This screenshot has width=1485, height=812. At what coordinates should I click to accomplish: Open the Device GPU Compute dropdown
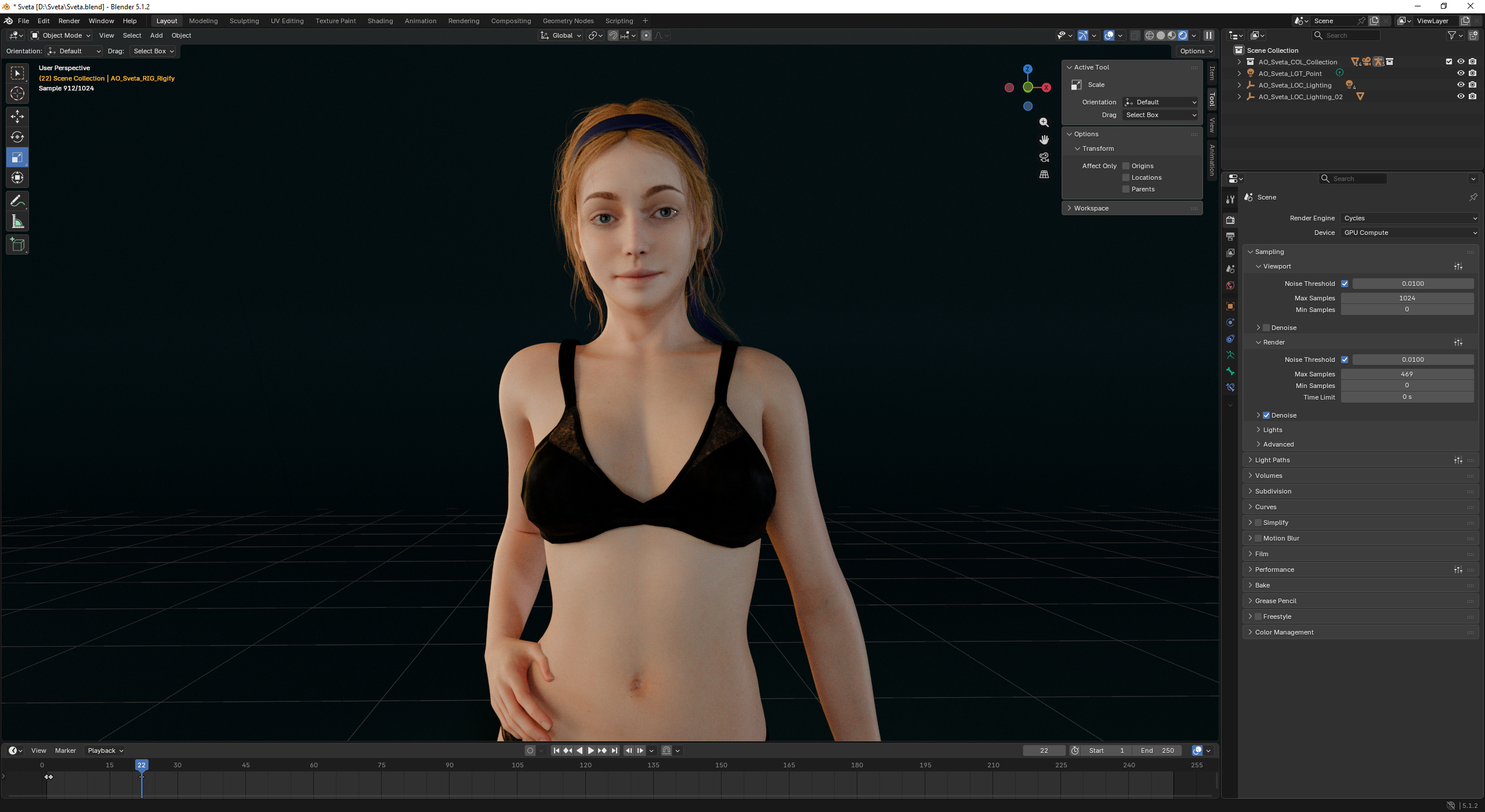point(1410,233)
